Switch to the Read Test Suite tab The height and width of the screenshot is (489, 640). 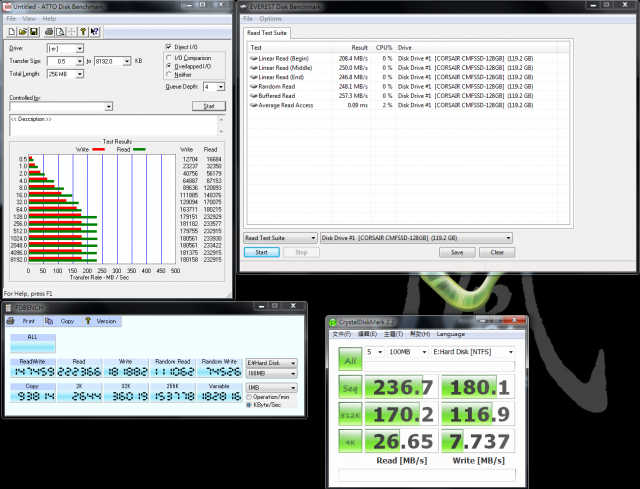[x=267, y=33]
